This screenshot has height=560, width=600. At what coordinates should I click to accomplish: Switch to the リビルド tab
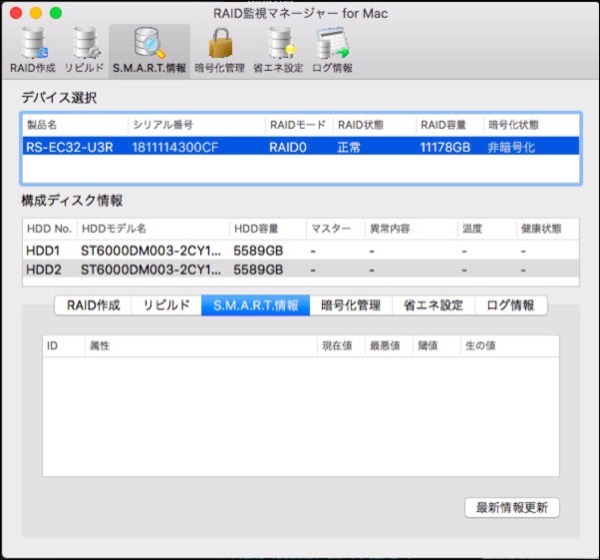(x=166, y=305)
